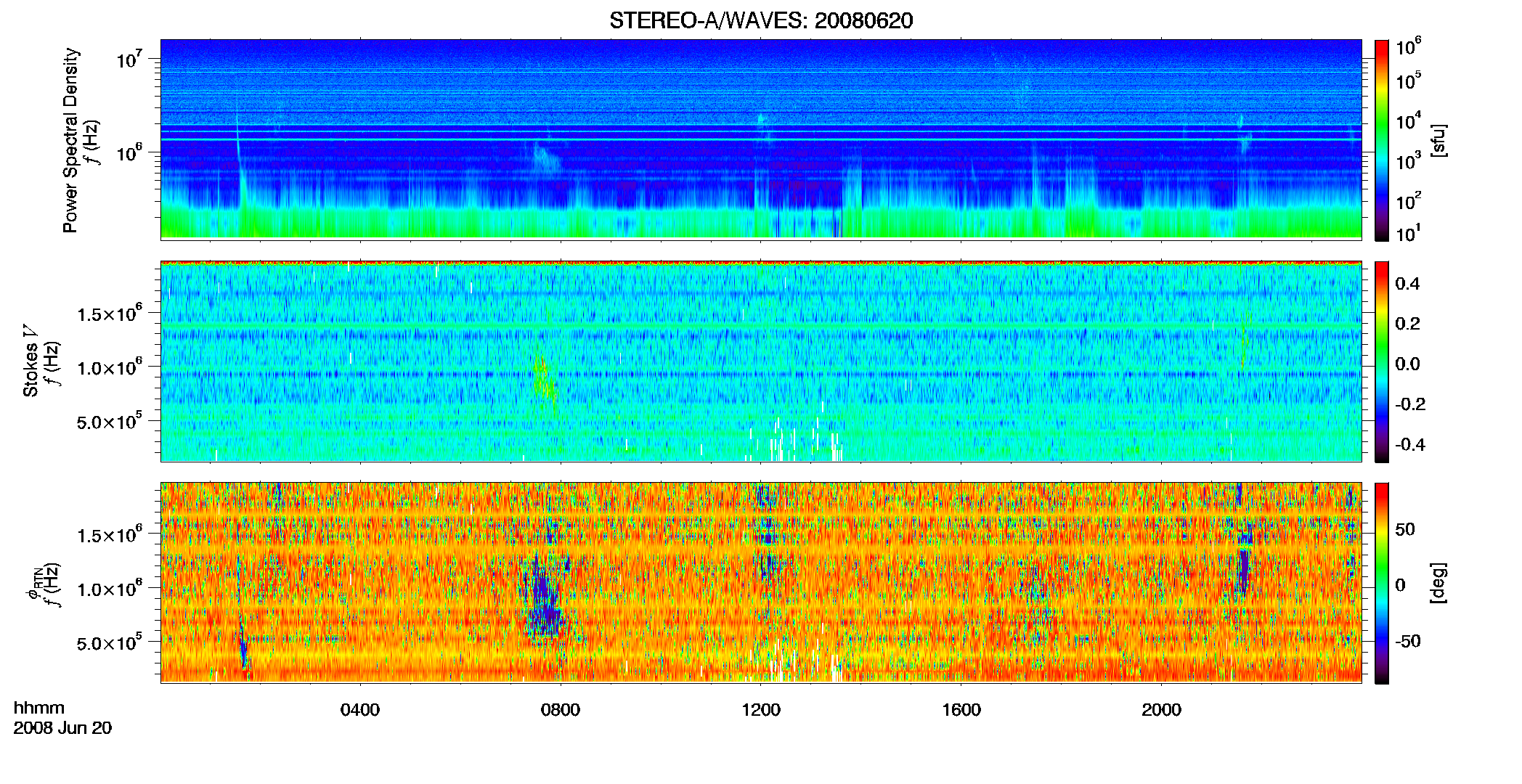Click the [deg] unit label
The height and width of the screenshot is (784, 1522).
point(1438,583)
